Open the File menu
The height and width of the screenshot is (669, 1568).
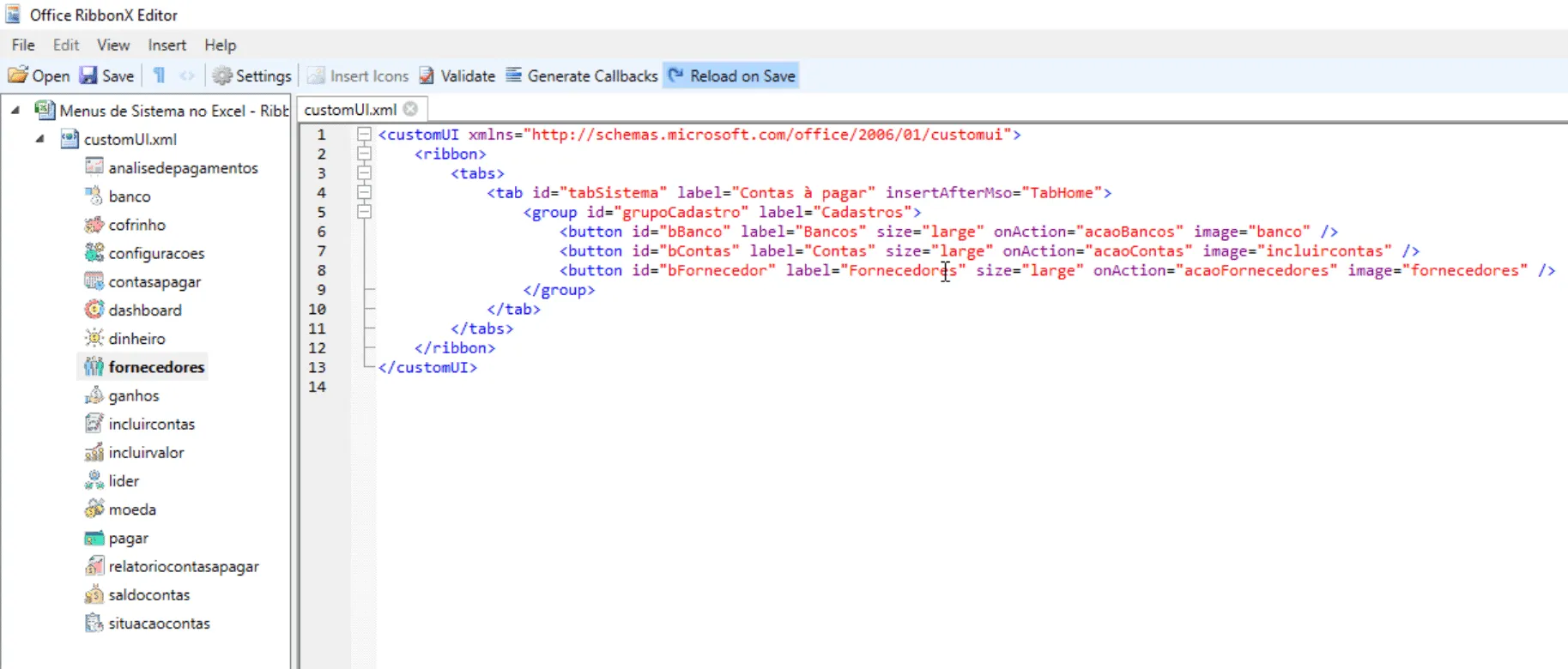click(23, 45)
